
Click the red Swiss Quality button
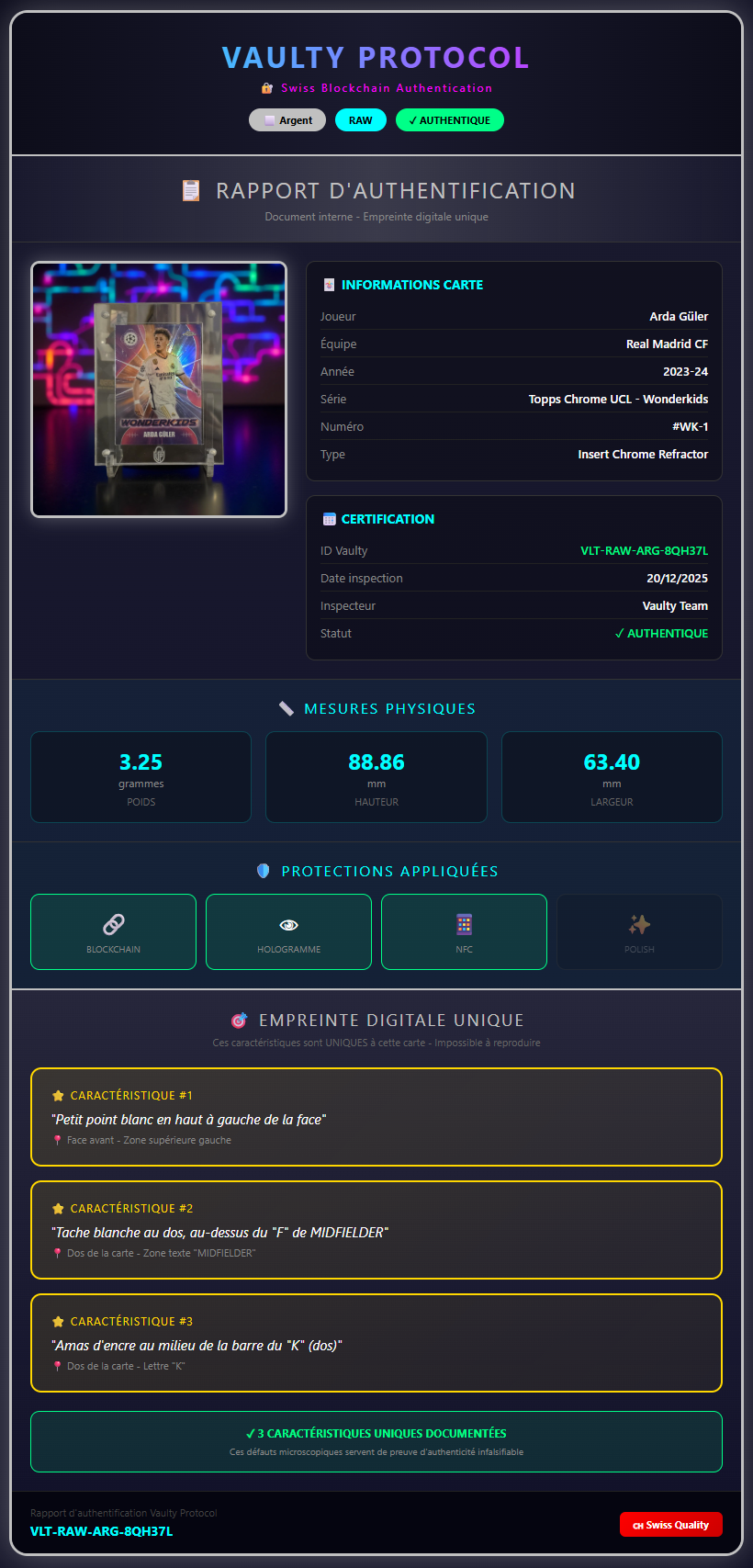click(671, 1524)
